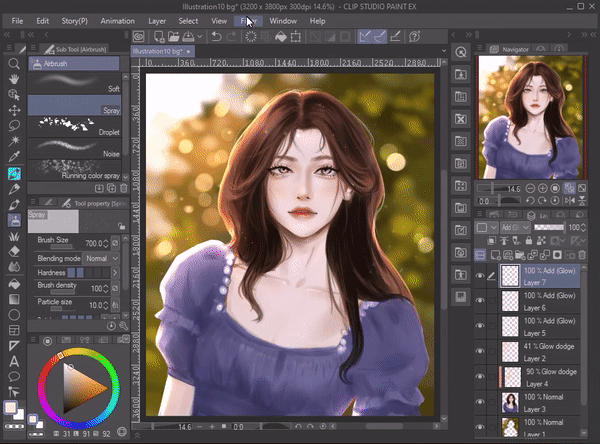
Task: Select the Gradient tool
Action: point(14,298)
